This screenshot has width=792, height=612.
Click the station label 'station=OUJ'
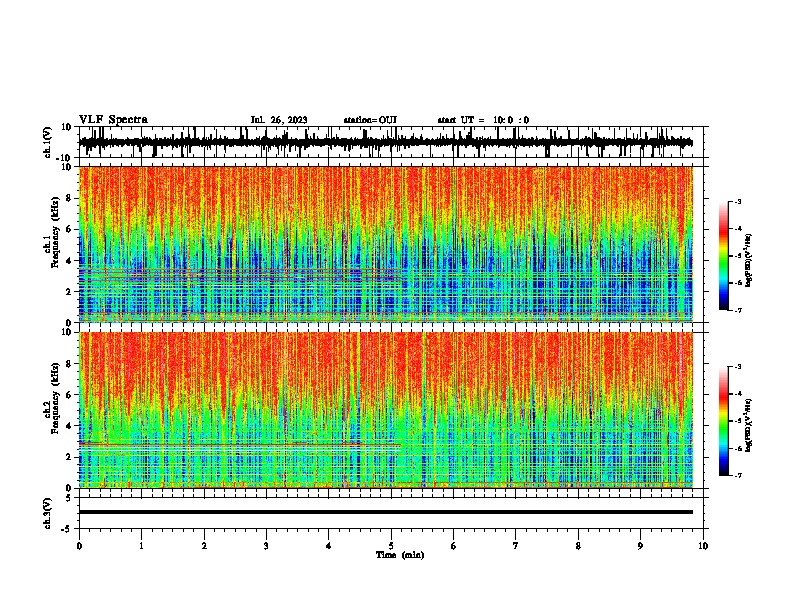pyautogui.click(x=370, y=120)
